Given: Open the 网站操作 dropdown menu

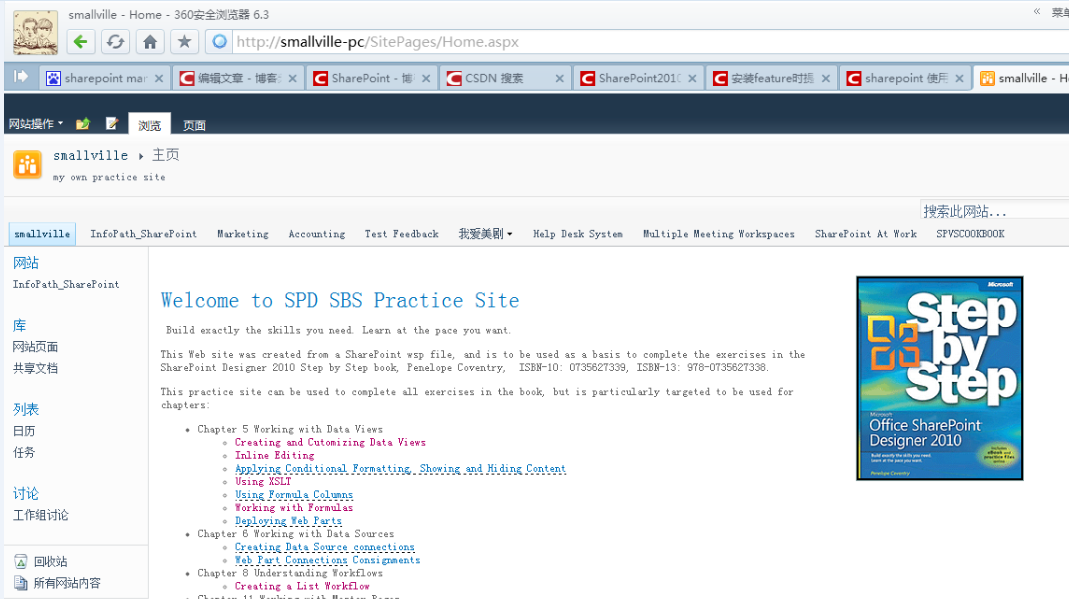Looking at the screenshot, I should (35, 124).
